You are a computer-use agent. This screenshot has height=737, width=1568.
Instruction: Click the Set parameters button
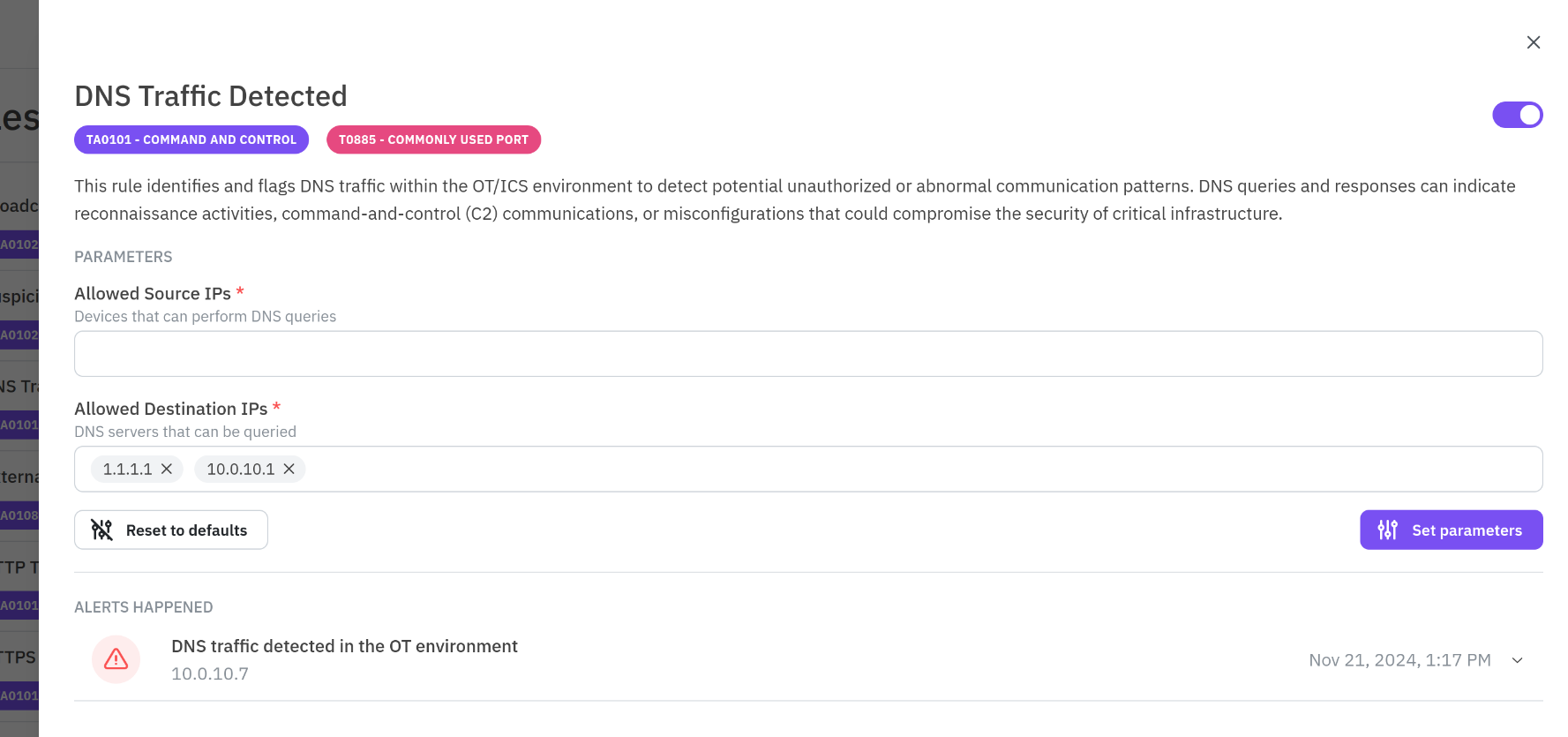(x=1451, y=530)
